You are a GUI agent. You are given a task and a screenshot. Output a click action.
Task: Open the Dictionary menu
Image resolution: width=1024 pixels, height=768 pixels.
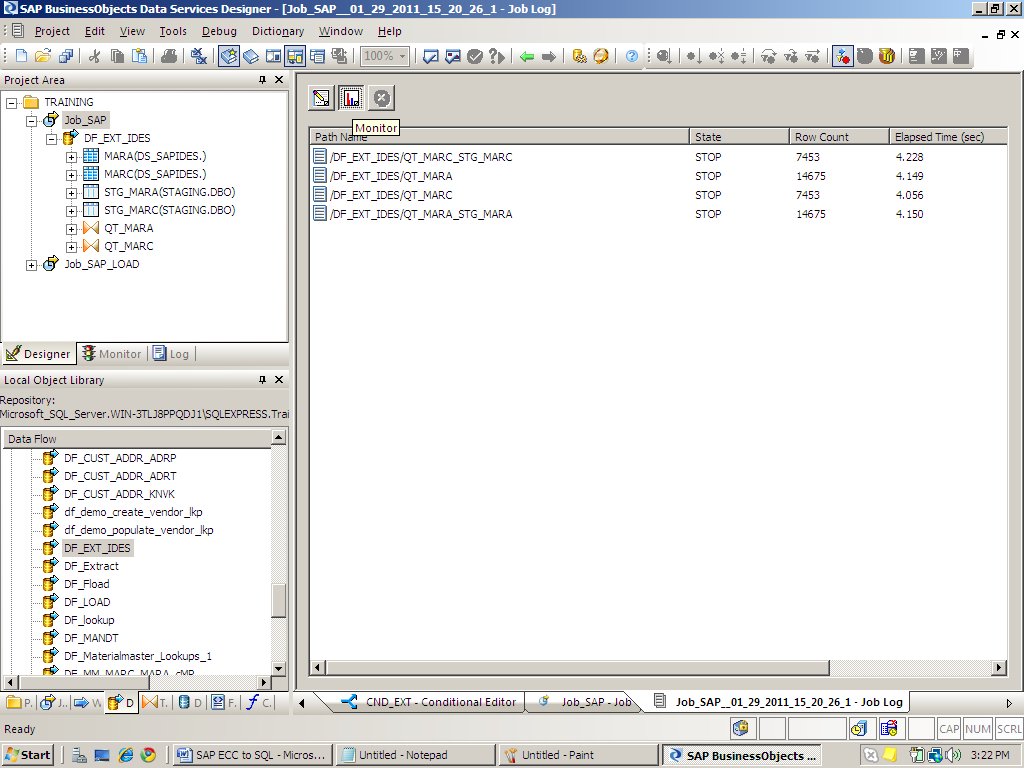pyautogui.click(x=278, y=31)
